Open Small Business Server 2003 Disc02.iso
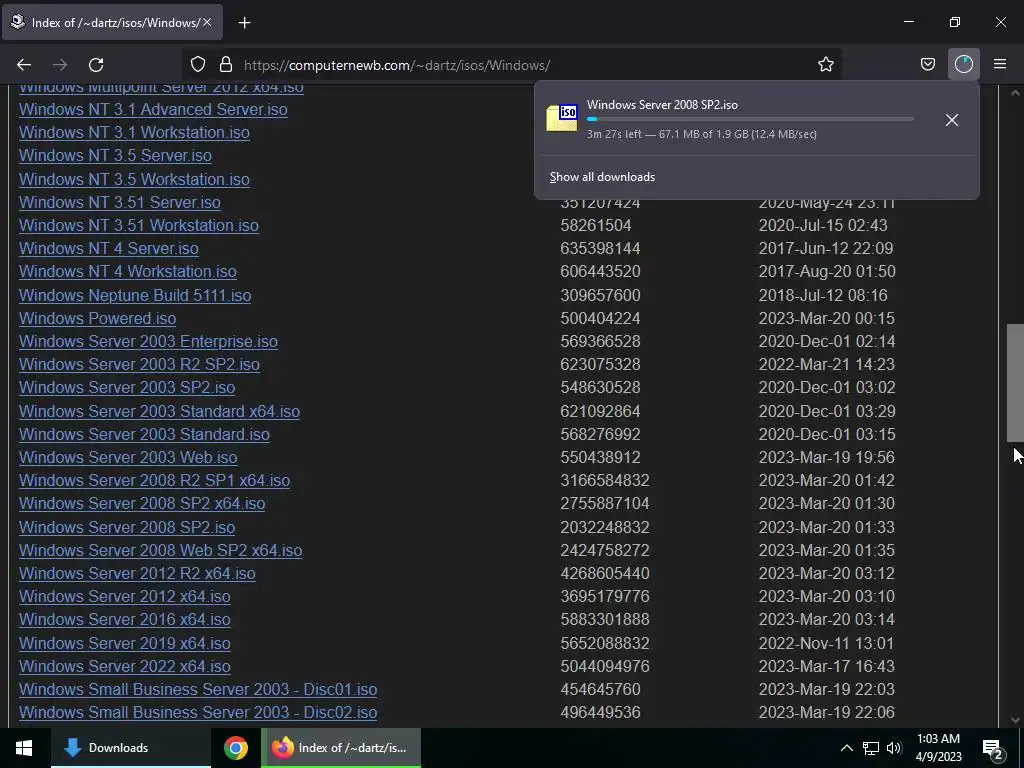 [x=198, y=712]
